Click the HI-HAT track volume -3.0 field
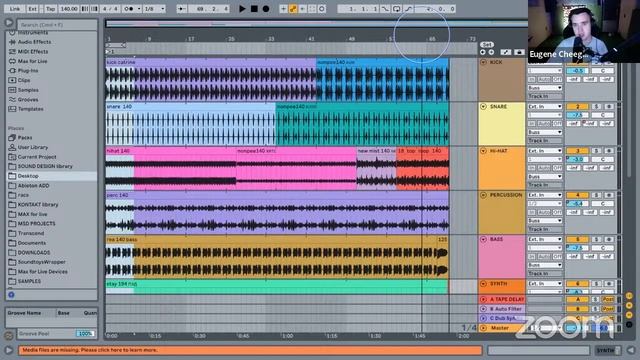Viewport: 640px width, 360px height. 577,159
